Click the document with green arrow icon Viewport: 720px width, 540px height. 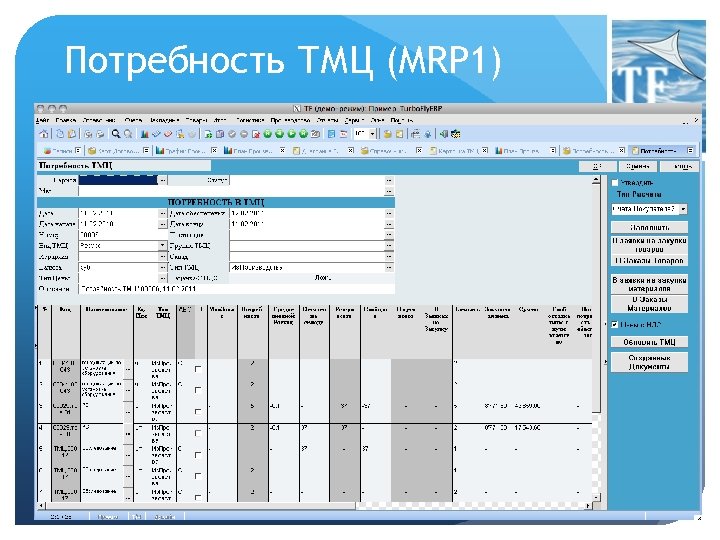pyautogui.click(x=208, y=134)
